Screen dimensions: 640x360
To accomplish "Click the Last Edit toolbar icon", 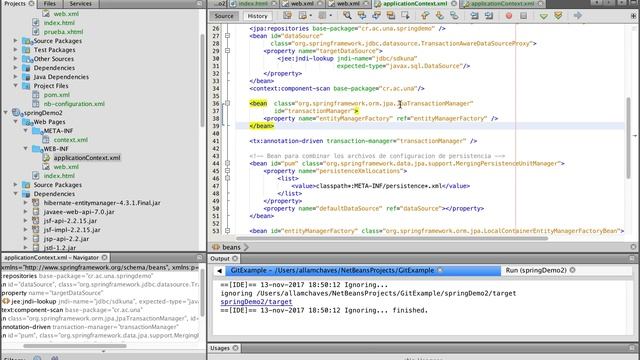I will click(287, 16).
